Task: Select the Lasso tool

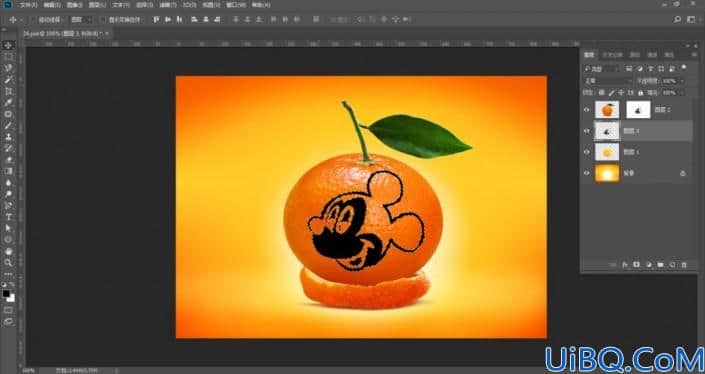Action: click(9, 68)
